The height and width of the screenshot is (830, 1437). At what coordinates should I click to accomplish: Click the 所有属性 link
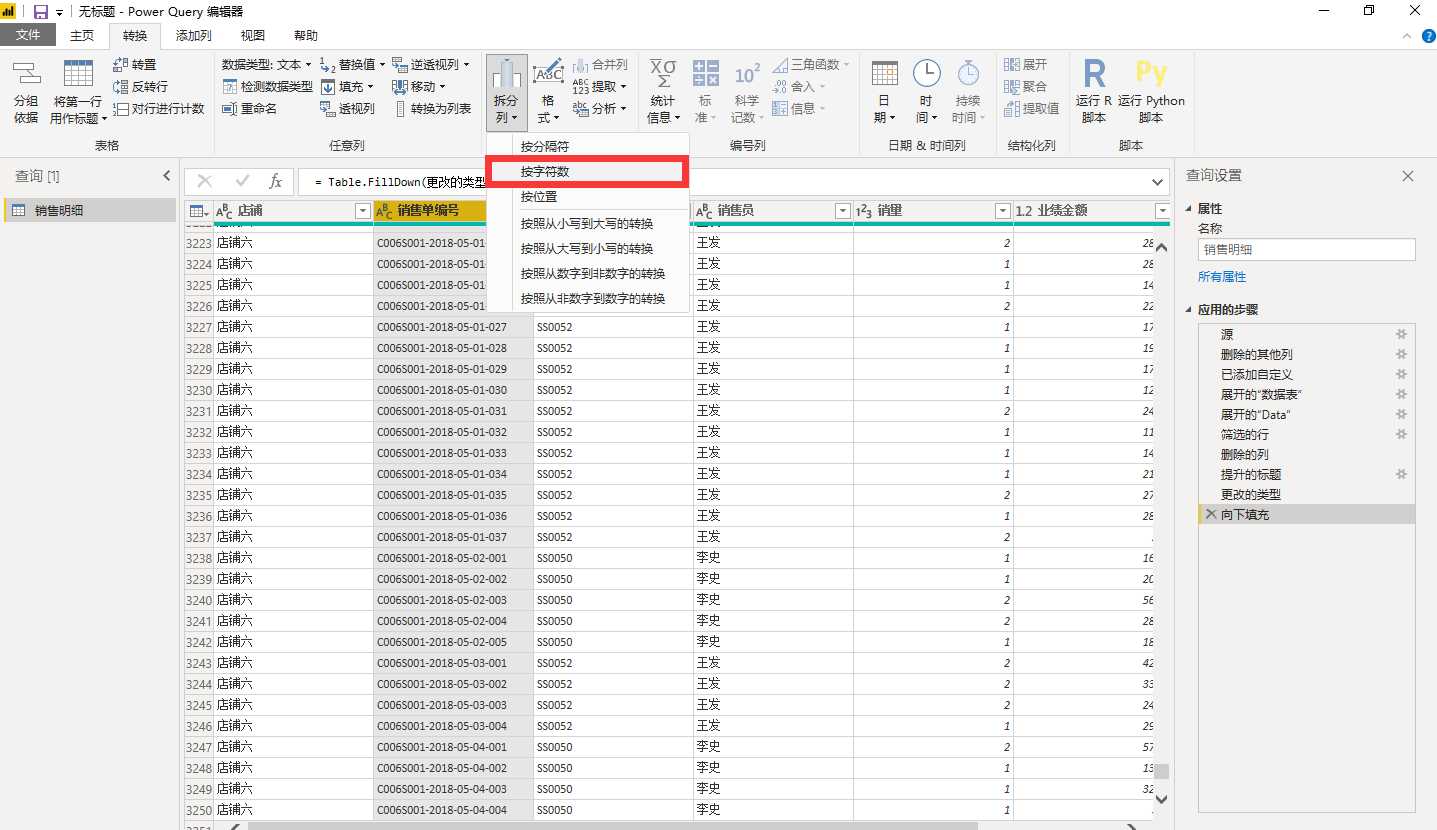click(x=1222, y=277)
